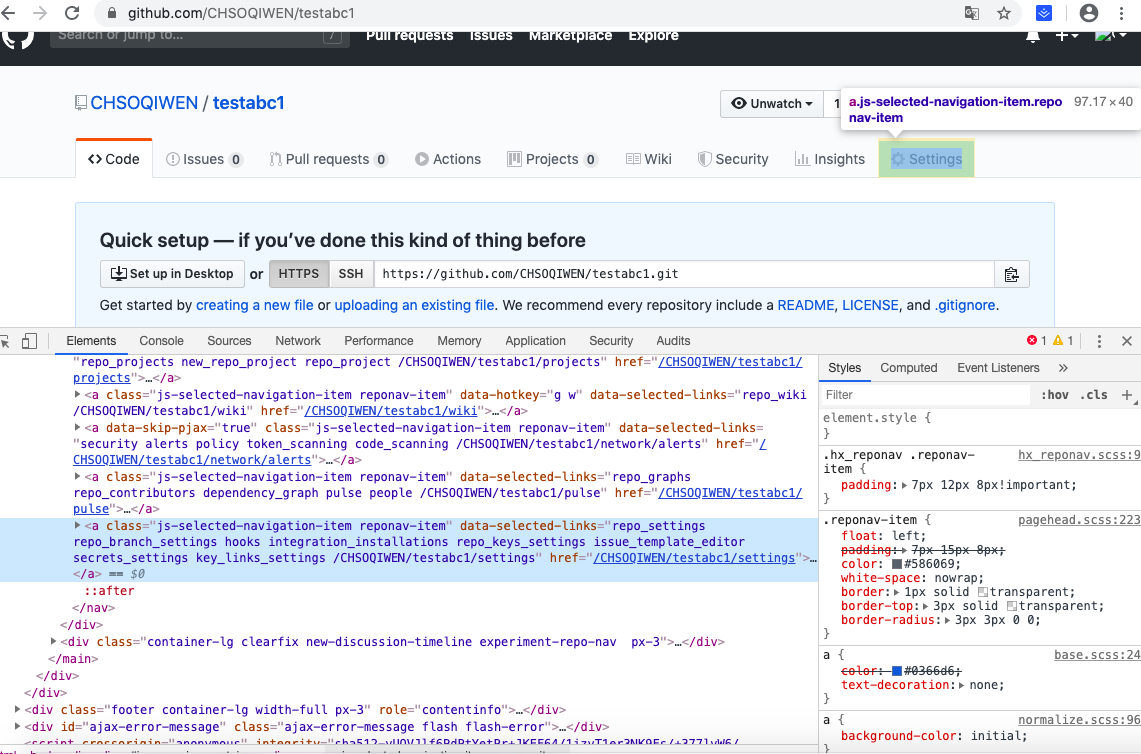
Task: Expand the repo_graphs anchor node
Action: click(x=78, y=477)
